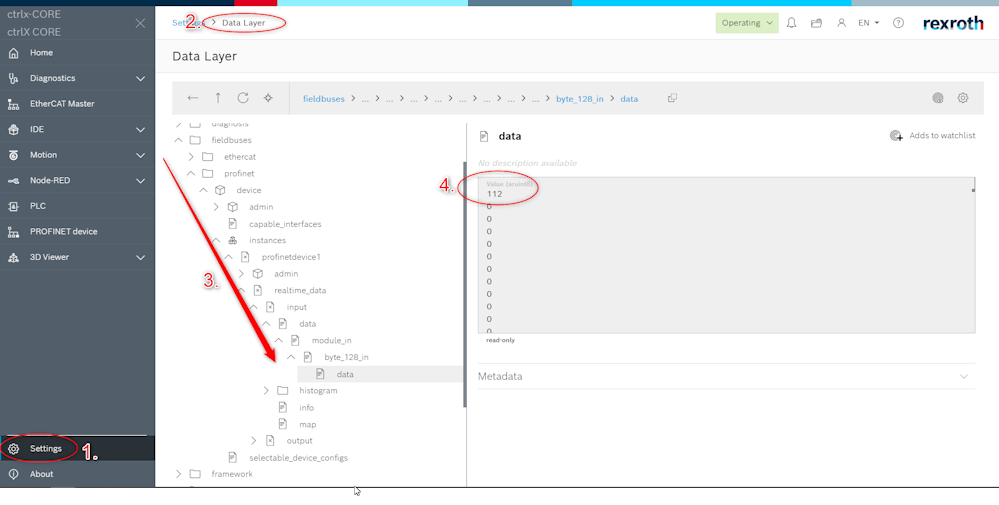Click the locate node crosshair icon

(268, 98)
